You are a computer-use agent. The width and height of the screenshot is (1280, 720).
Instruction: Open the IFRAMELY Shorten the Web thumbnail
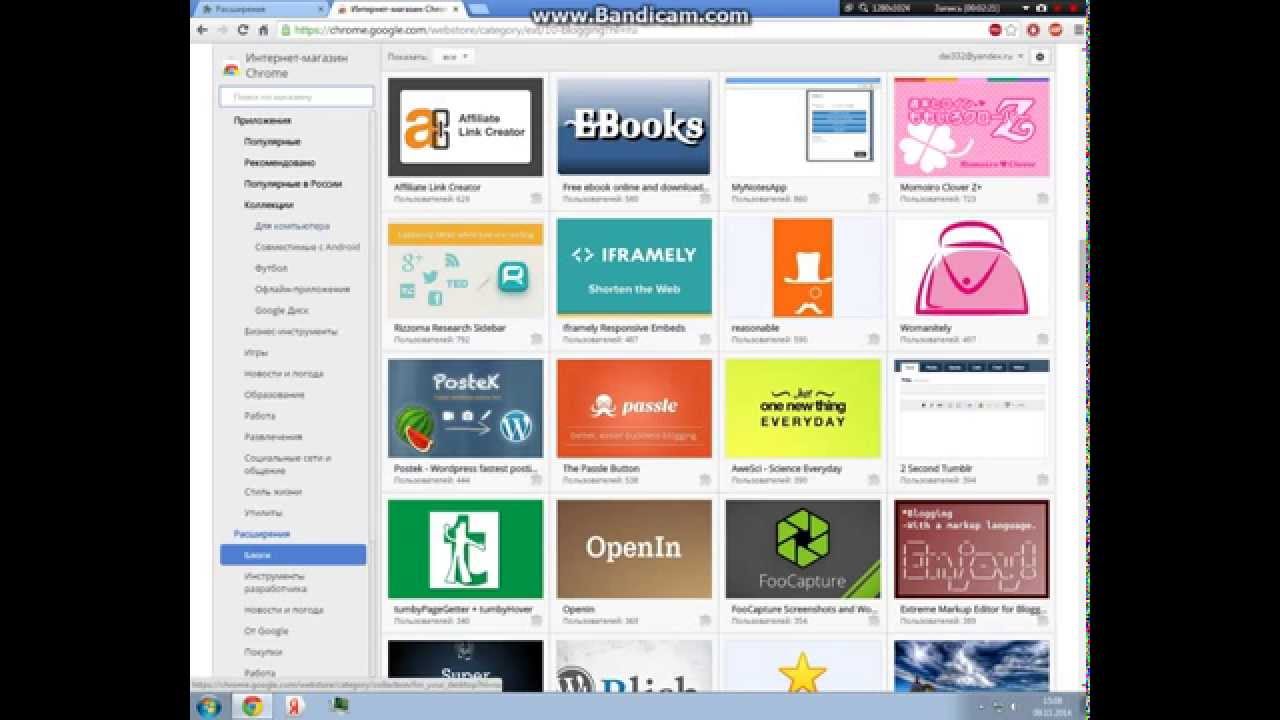click(634, 268)
